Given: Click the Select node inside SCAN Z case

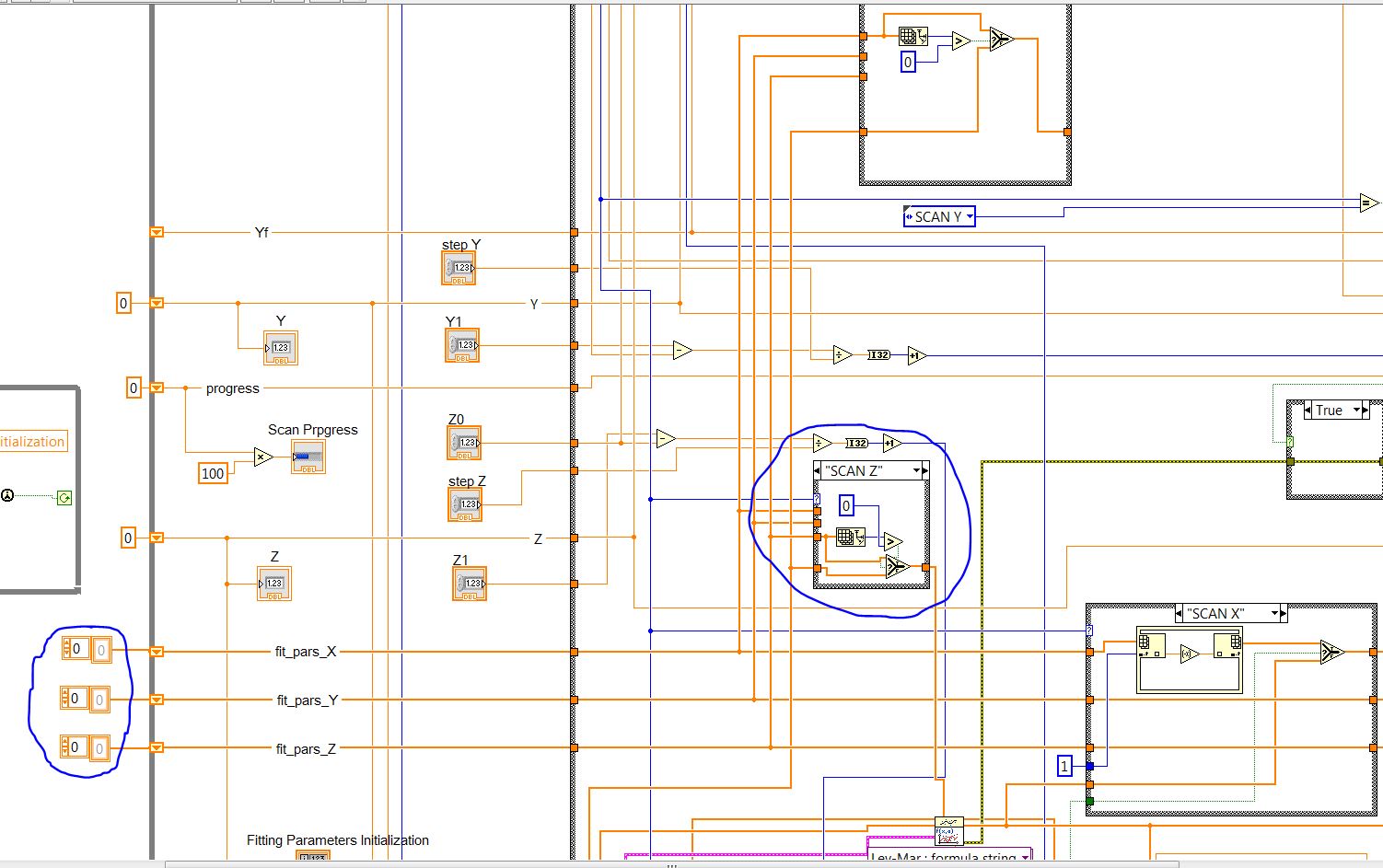Looking at the screenshot, I should pyautogui.click(x=897, y=567).
